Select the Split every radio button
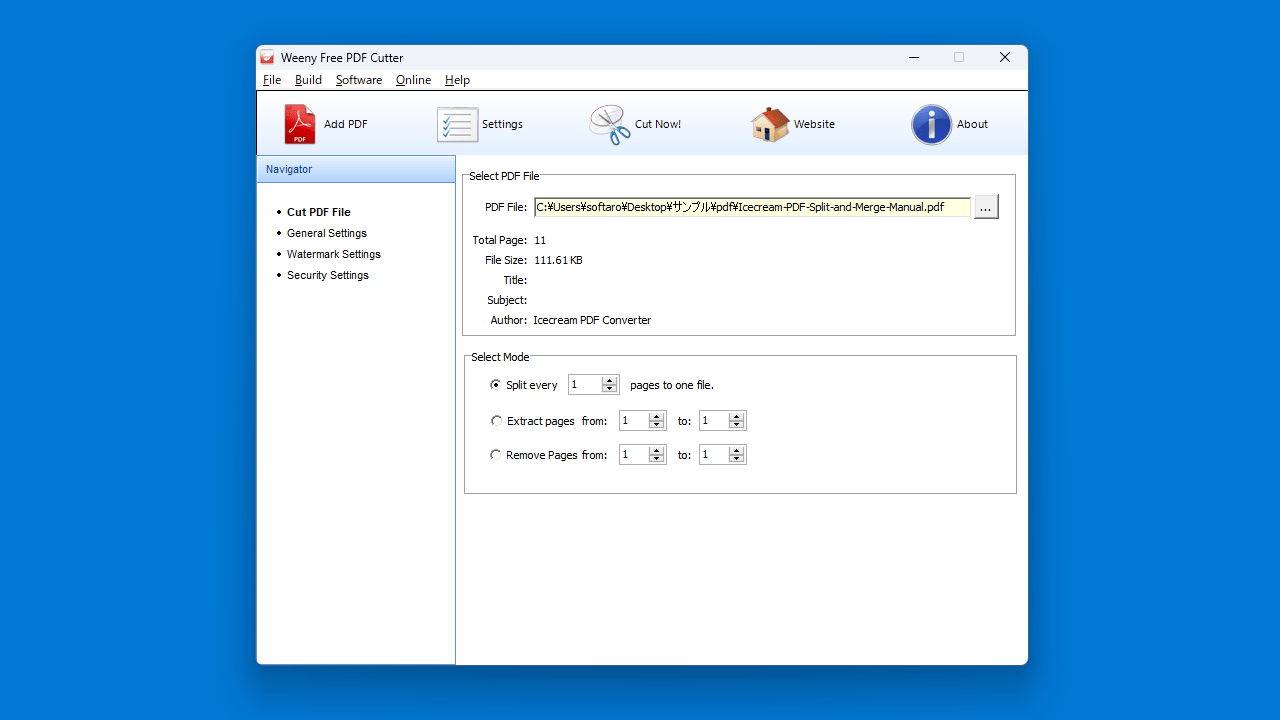 coord(496,385)
